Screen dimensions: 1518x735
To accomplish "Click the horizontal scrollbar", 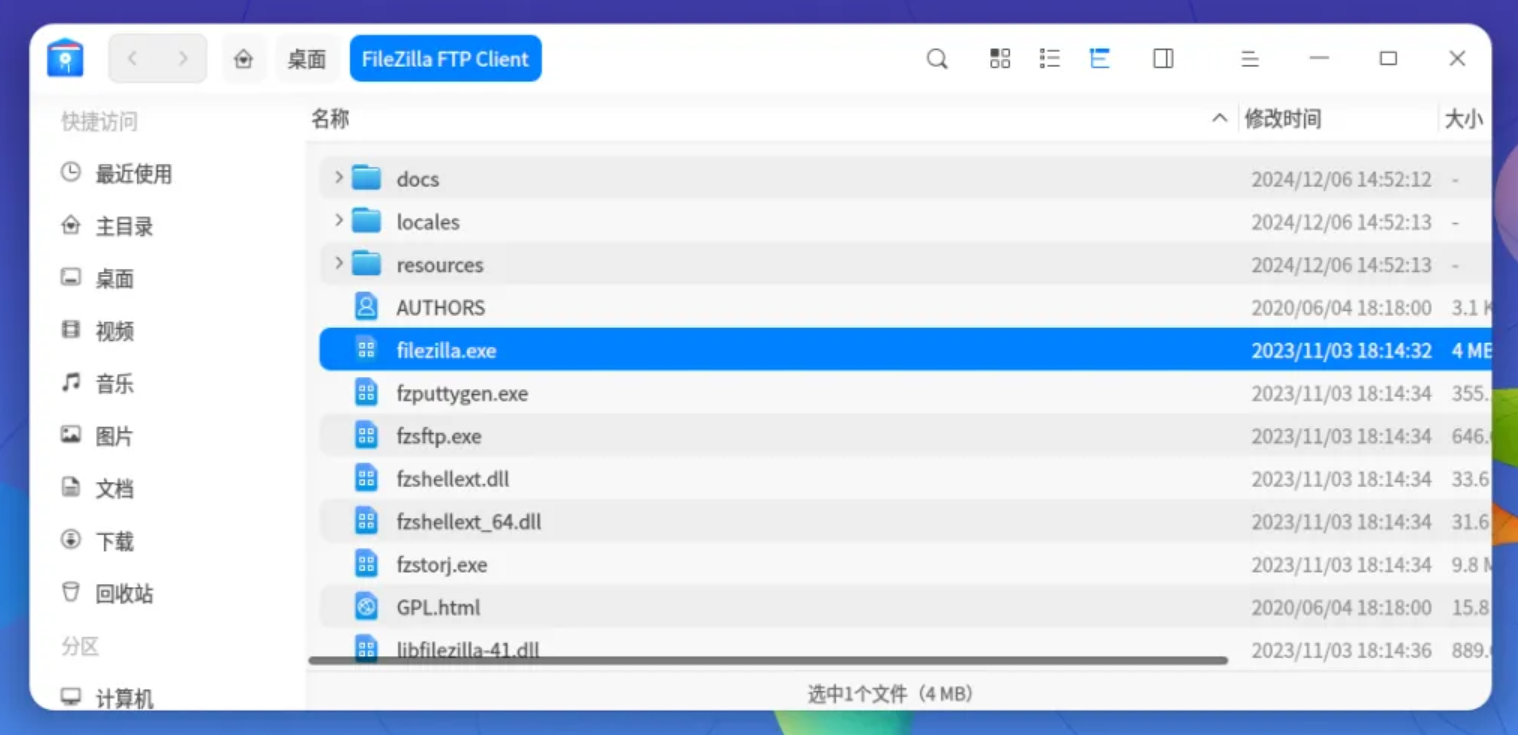I will [768, 661].
